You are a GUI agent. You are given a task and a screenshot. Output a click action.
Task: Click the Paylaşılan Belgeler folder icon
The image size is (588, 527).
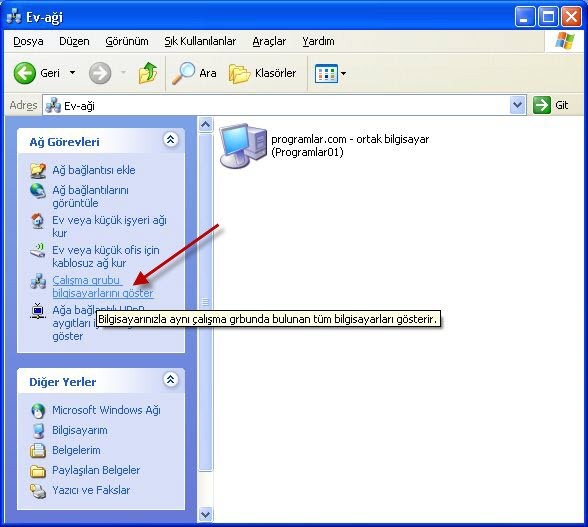[x=38, y=471]
